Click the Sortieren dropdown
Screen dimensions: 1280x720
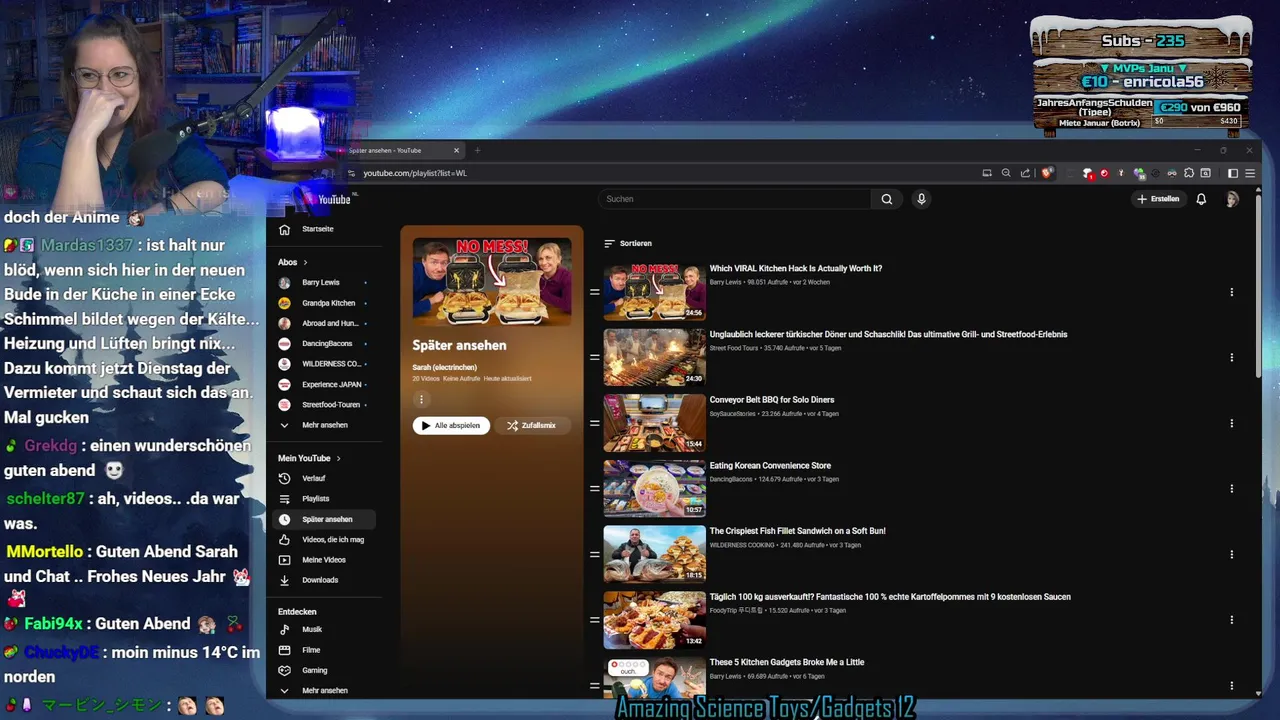coord(628,243)
